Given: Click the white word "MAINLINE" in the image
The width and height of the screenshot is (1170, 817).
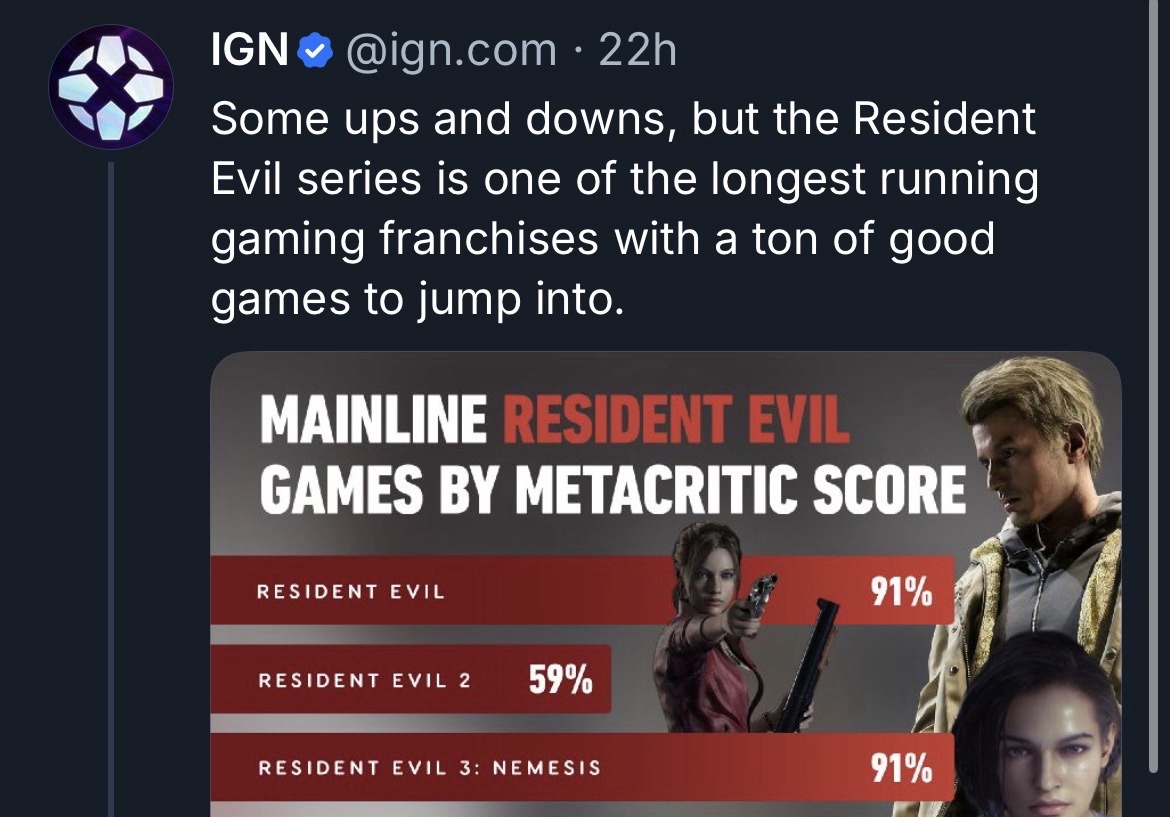Looking at the screenshot, I should tap(374, 420).
